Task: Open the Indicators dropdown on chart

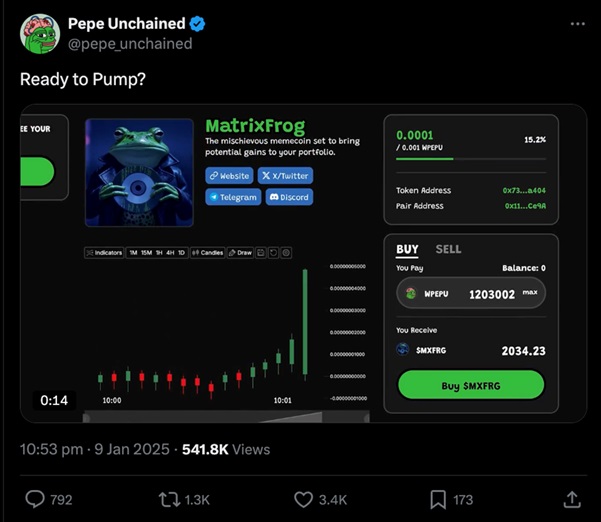Action: point(104,253)
